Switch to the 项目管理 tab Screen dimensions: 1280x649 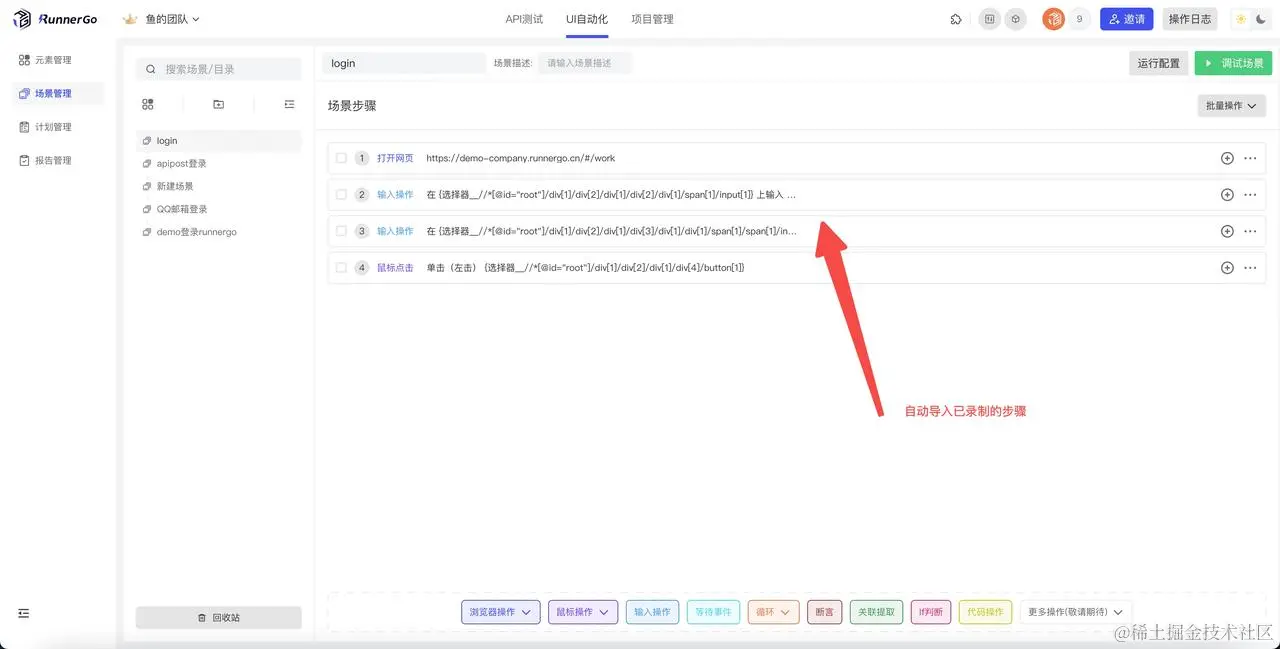[652, 19]
